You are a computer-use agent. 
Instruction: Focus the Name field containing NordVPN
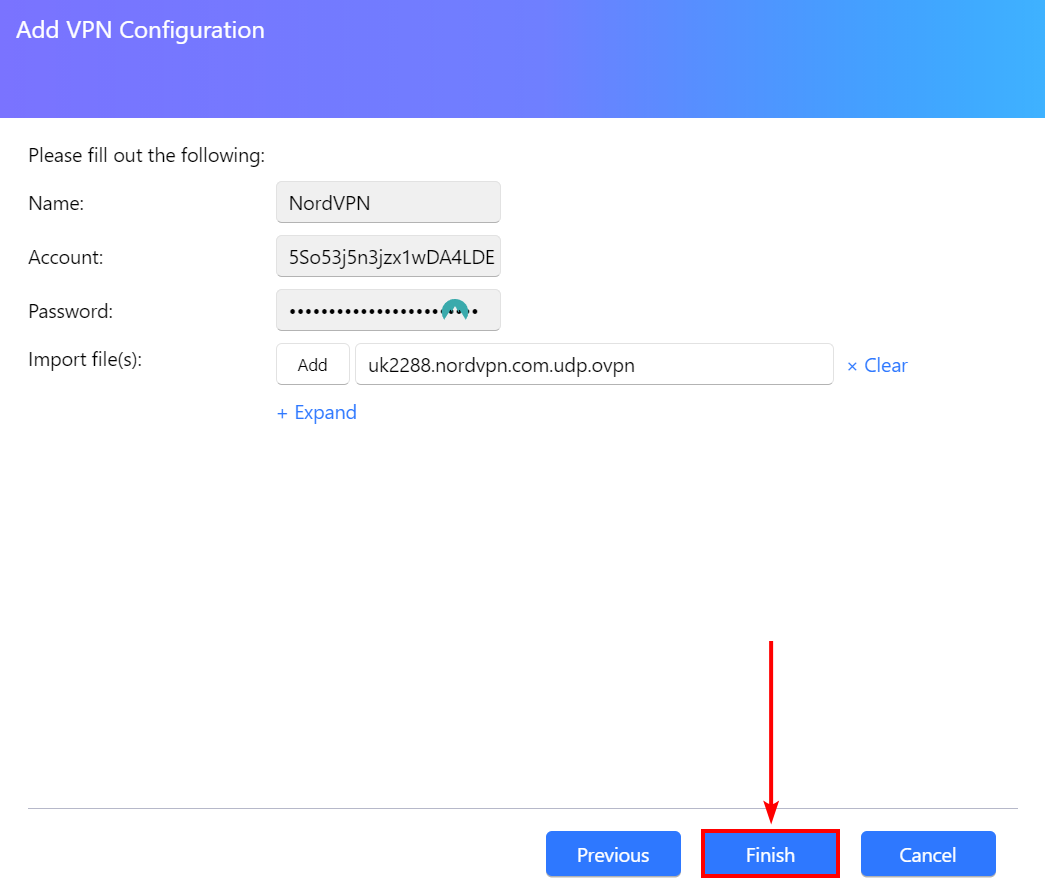(388, 202)
